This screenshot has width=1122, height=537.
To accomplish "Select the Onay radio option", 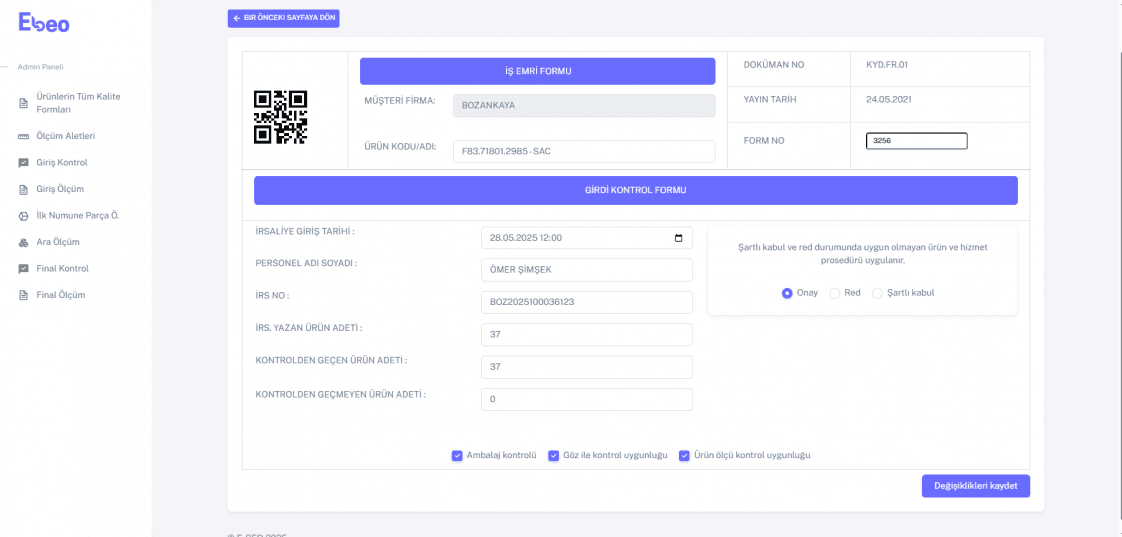I will tap(787, 293).
